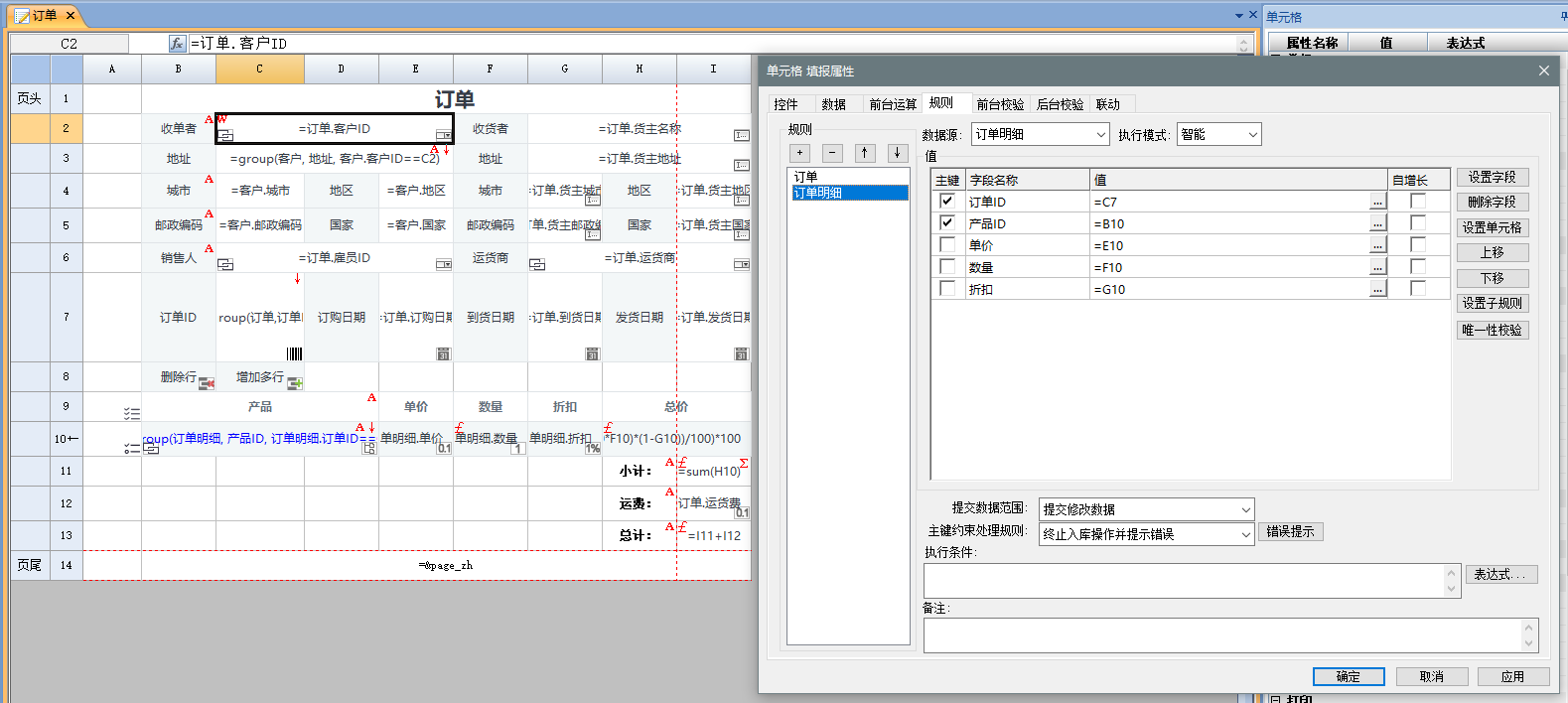
Task: Enable 自增长 for the 产品ID field
Action: tap(1418, 222)
